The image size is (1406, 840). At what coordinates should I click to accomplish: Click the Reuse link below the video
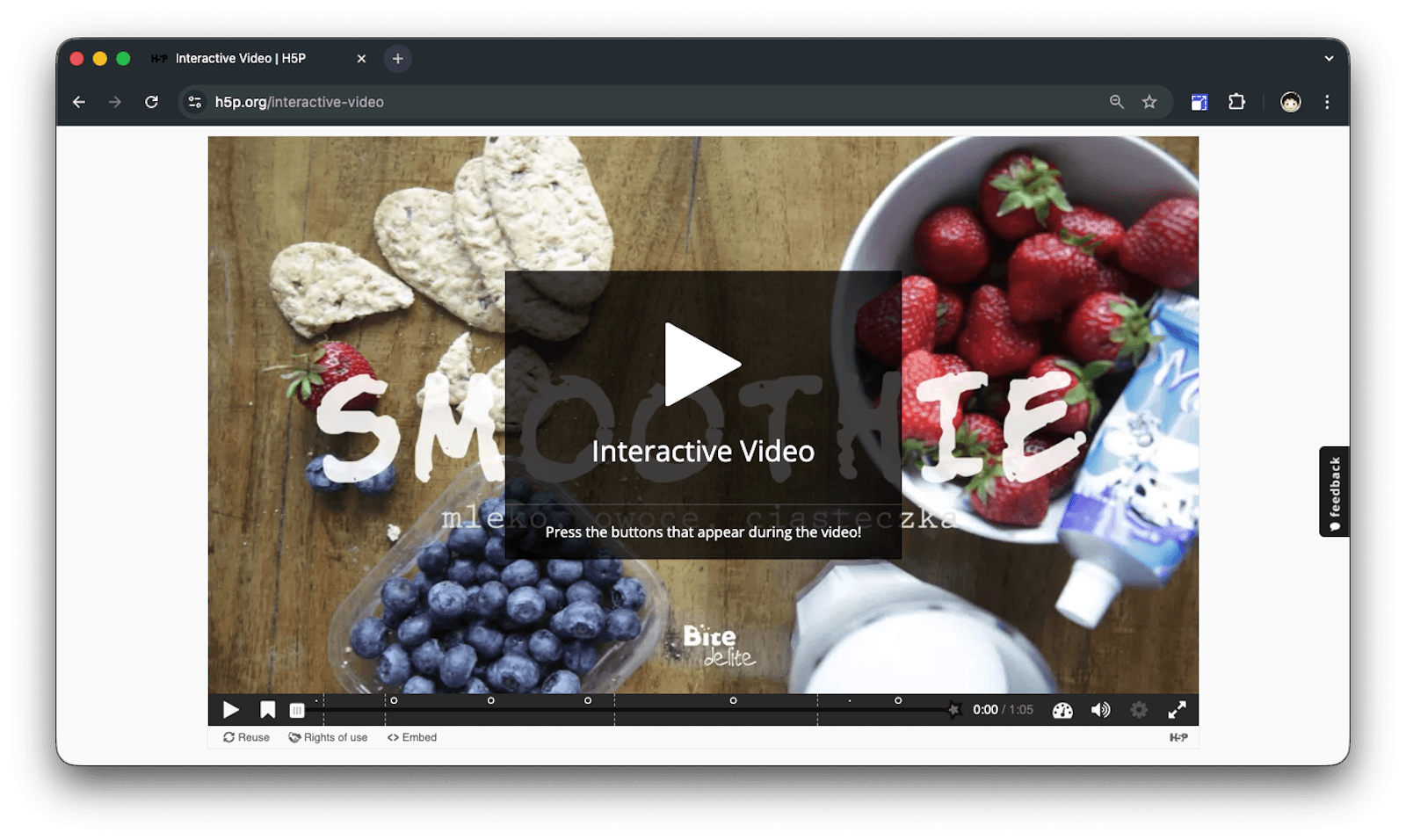tap(246, 737)
